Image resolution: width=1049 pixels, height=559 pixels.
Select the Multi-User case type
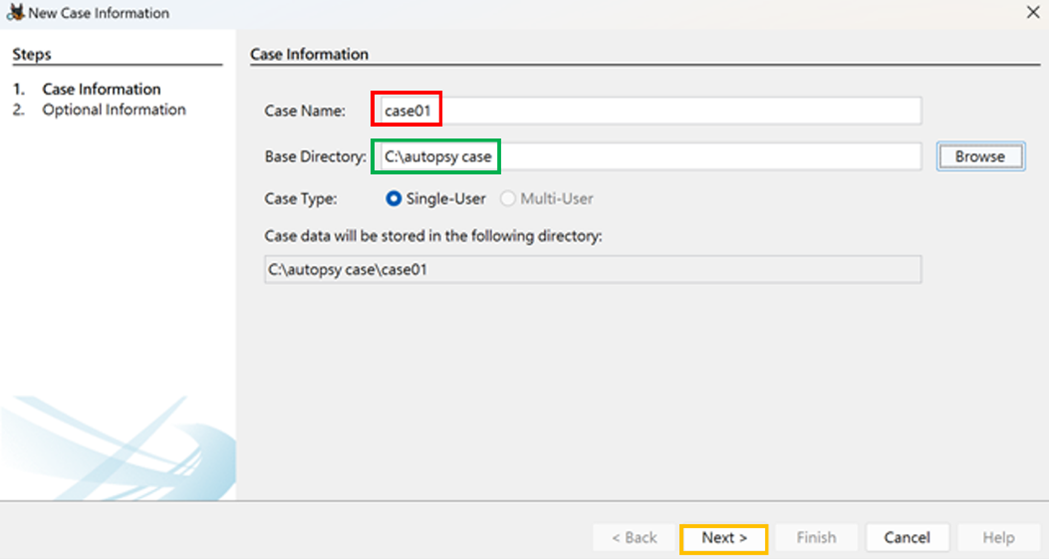click(x=547, y=199)
